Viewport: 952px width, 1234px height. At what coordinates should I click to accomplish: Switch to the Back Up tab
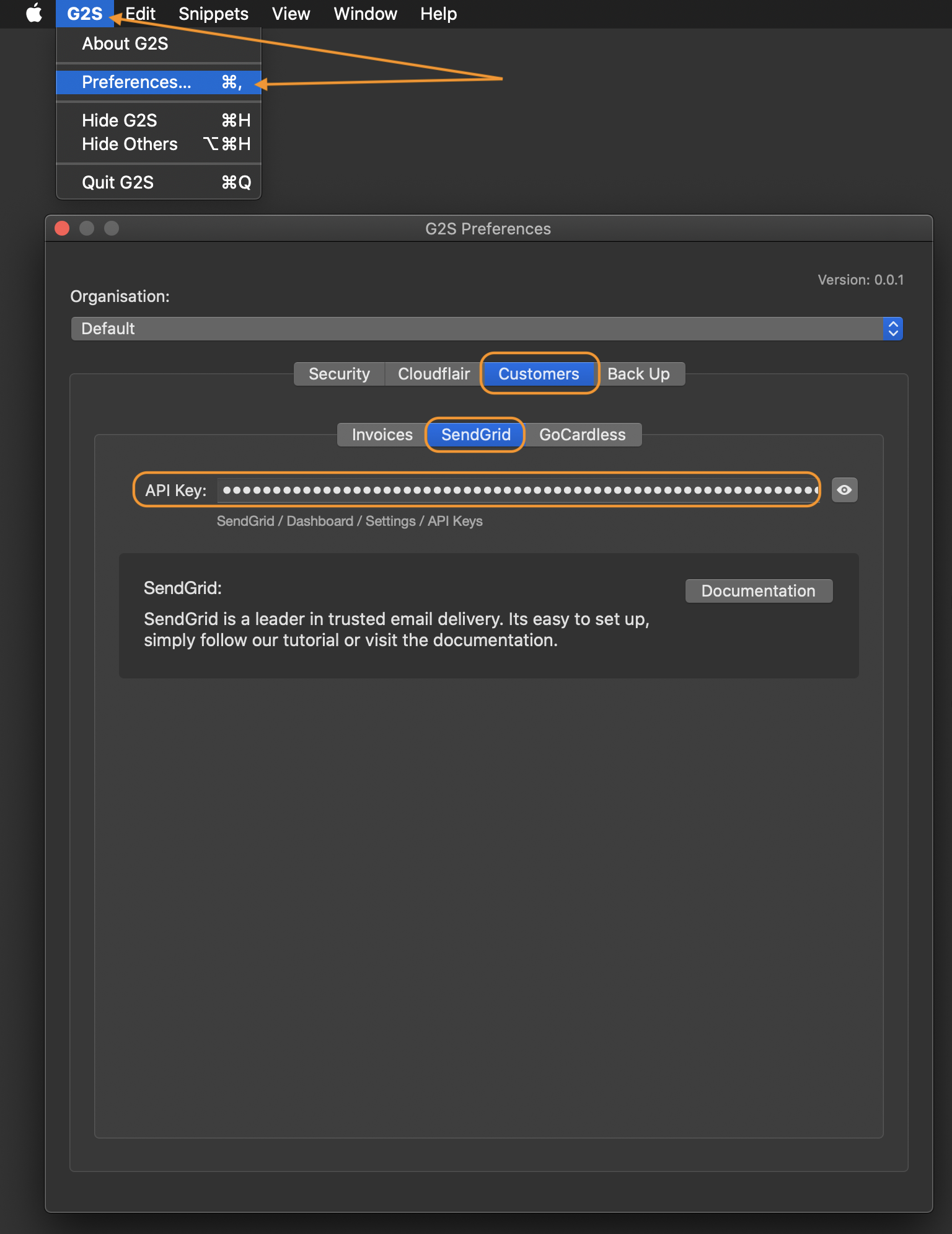click(x=638, y=374)
